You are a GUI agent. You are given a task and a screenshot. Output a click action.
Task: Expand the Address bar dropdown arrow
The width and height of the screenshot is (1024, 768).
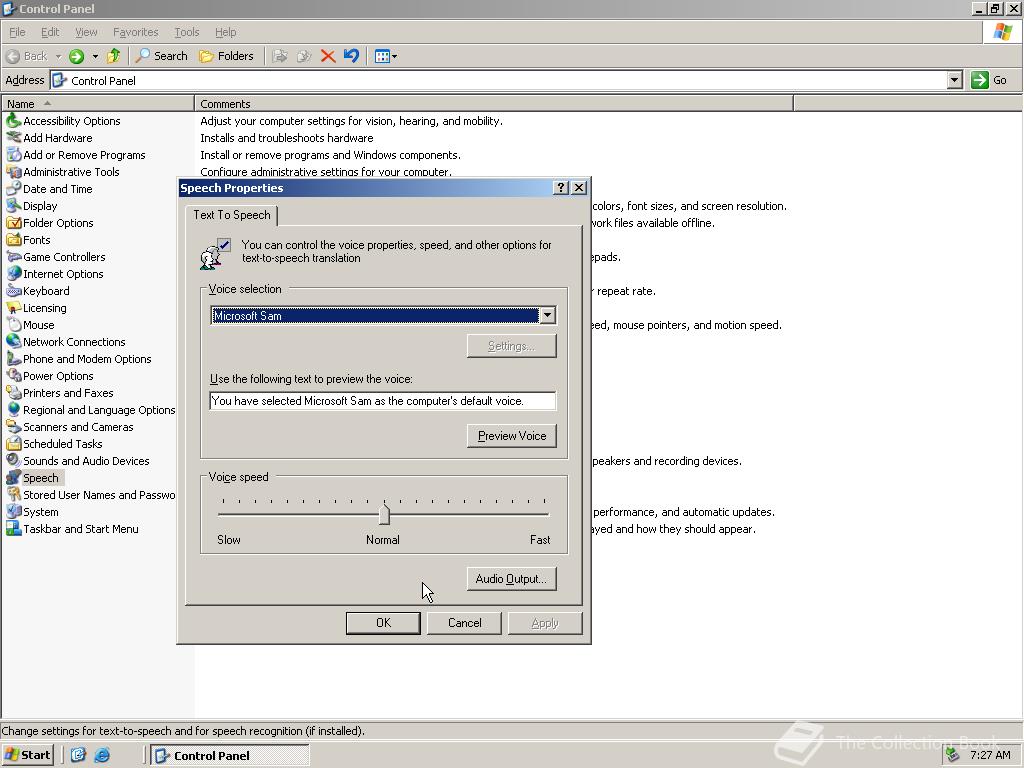(x=954, y=80)
